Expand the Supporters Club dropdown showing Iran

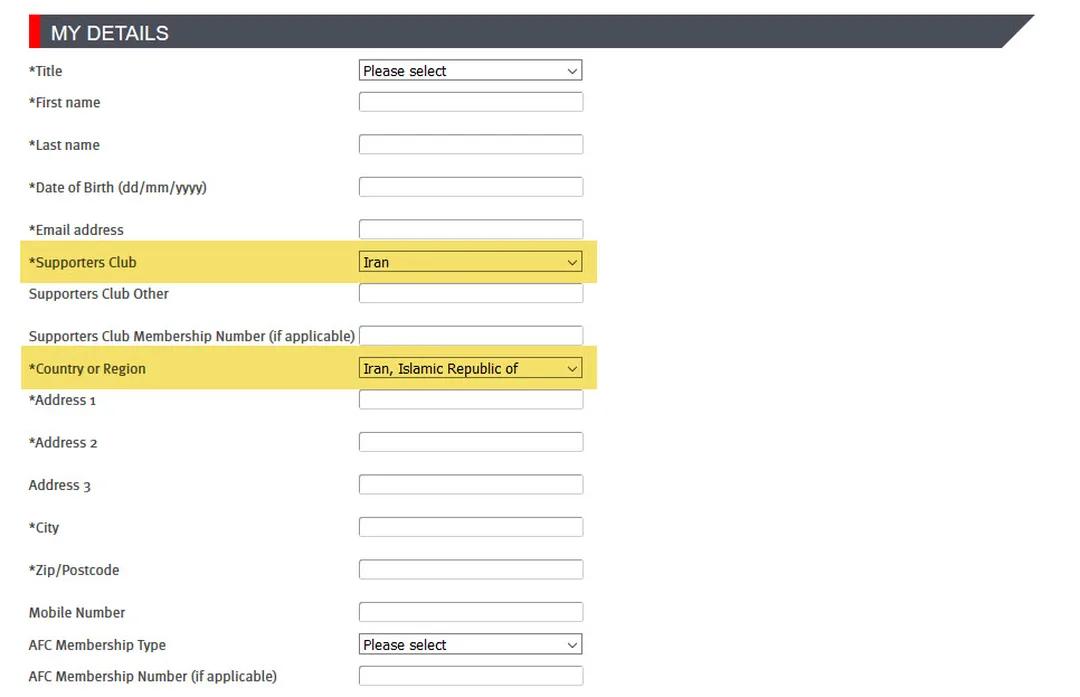pyautogui.click(x=470, y=262)
